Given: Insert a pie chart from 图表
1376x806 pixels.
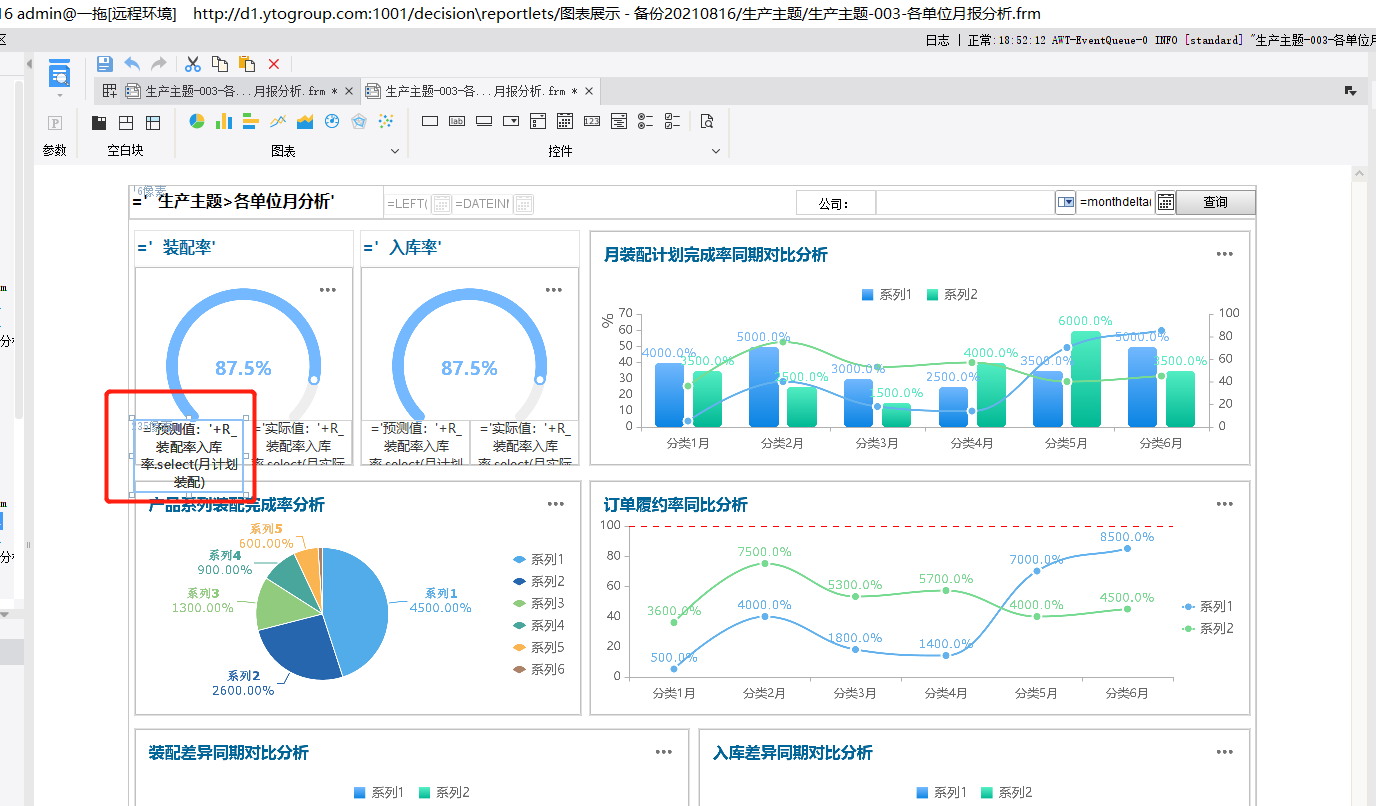Looking at the screenshot, I should (x=197, y=121).
